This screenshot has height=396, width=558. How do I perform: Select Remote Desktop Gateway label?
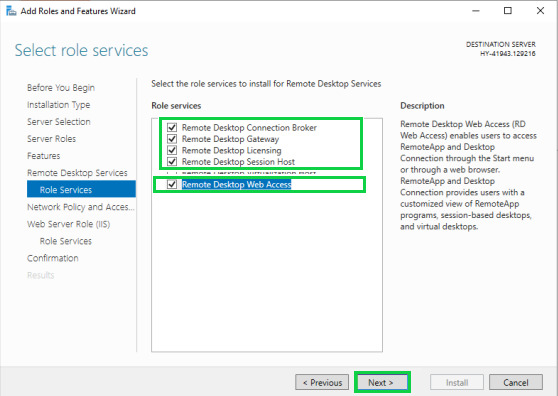pyautogui.click(x=230, y=139)
